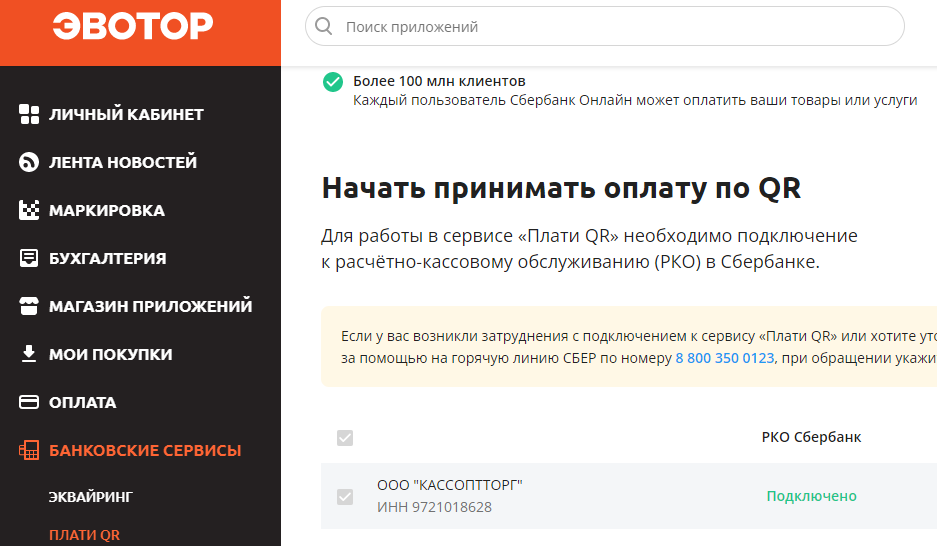The image size is (937, 546).
Task: Click the Оплата card icon
Action: point(29,402)
